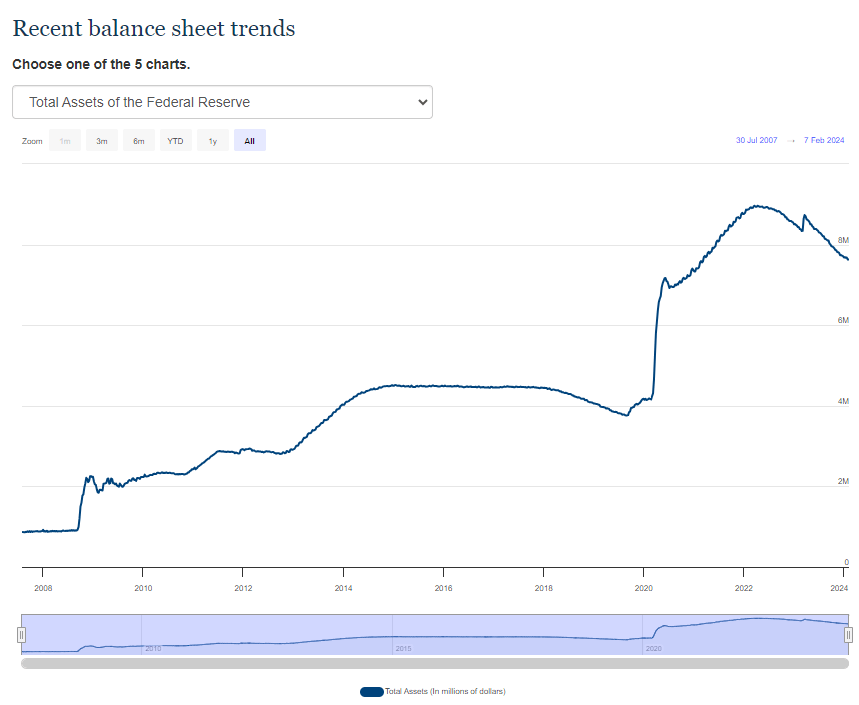The image size is (859, 705).
Task: Click the legend marker for Total Assets
Action: [x=372, y=691]
